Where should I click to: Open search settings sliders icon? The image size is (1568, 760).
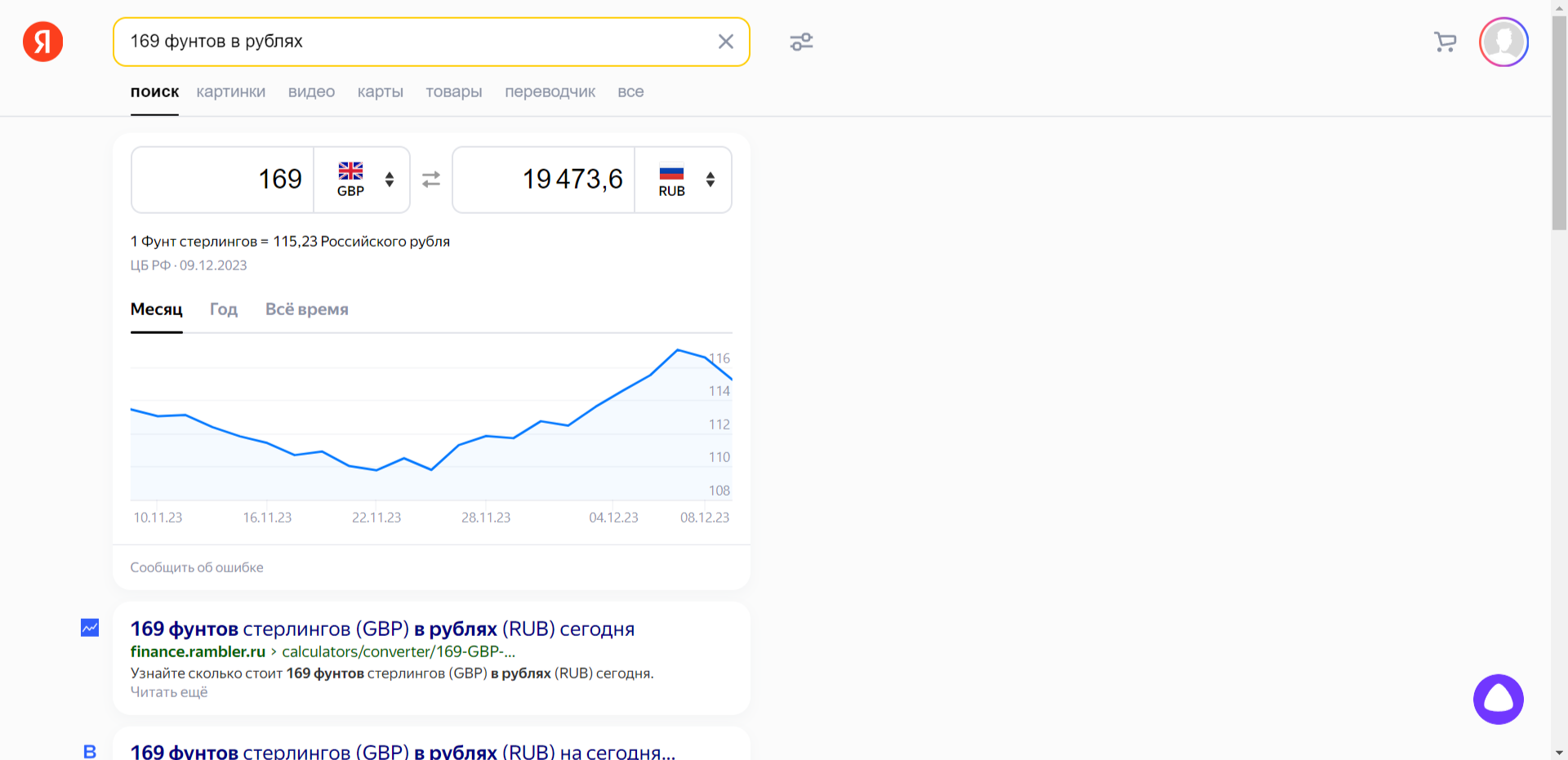pos(801,42)
